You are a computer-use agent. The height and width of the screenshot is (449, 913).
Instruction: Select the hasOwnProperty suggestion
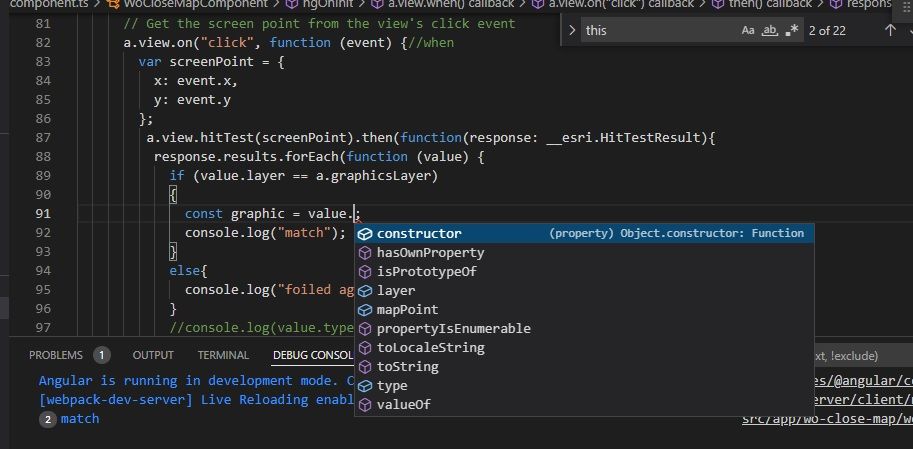click(584, 253)
